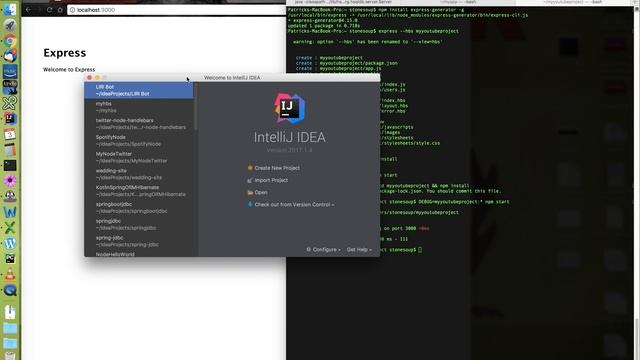Image resolution: width=640 pixels, height=360 pixels.
Task: Open QuickTime Player from the dock
Action: click(10, 290)
